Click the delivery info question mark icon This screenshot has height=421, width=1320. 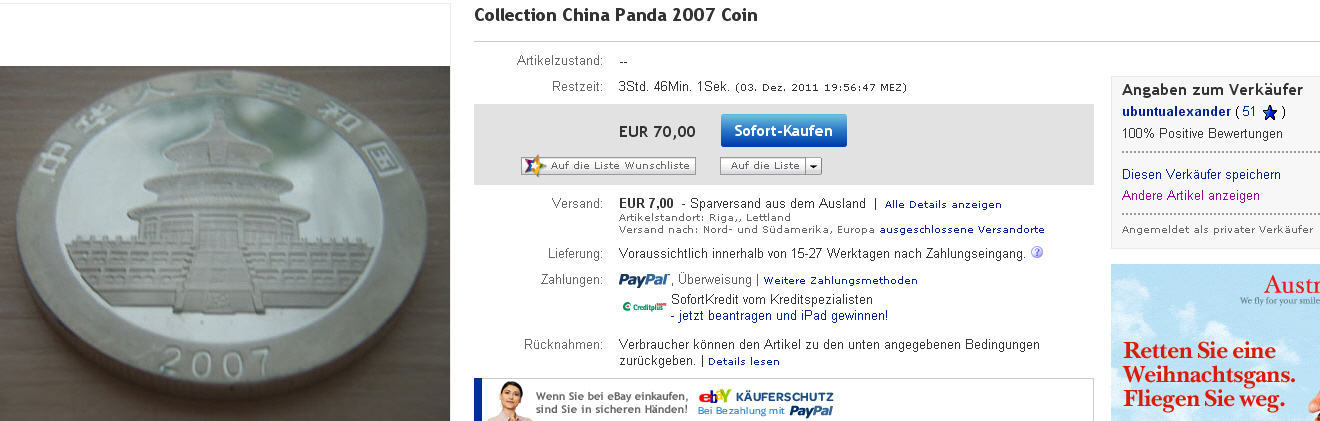click(x=1037, y=253)
